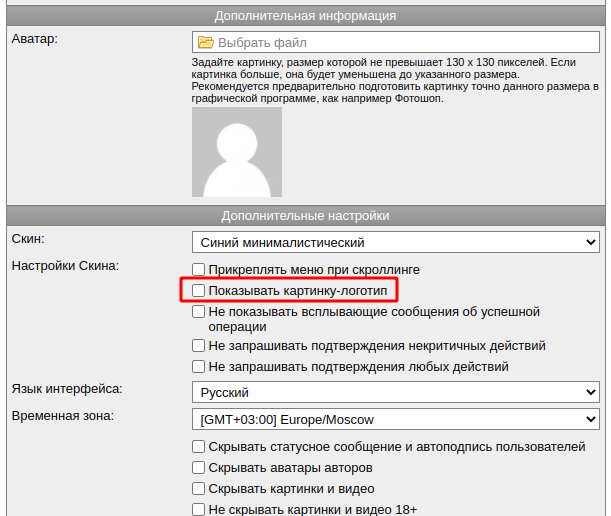Viewport: 611px width, 516px height.
Task: Check Скрывать статусное сообщение и автоподпись
Action: (x=199, y=447)
